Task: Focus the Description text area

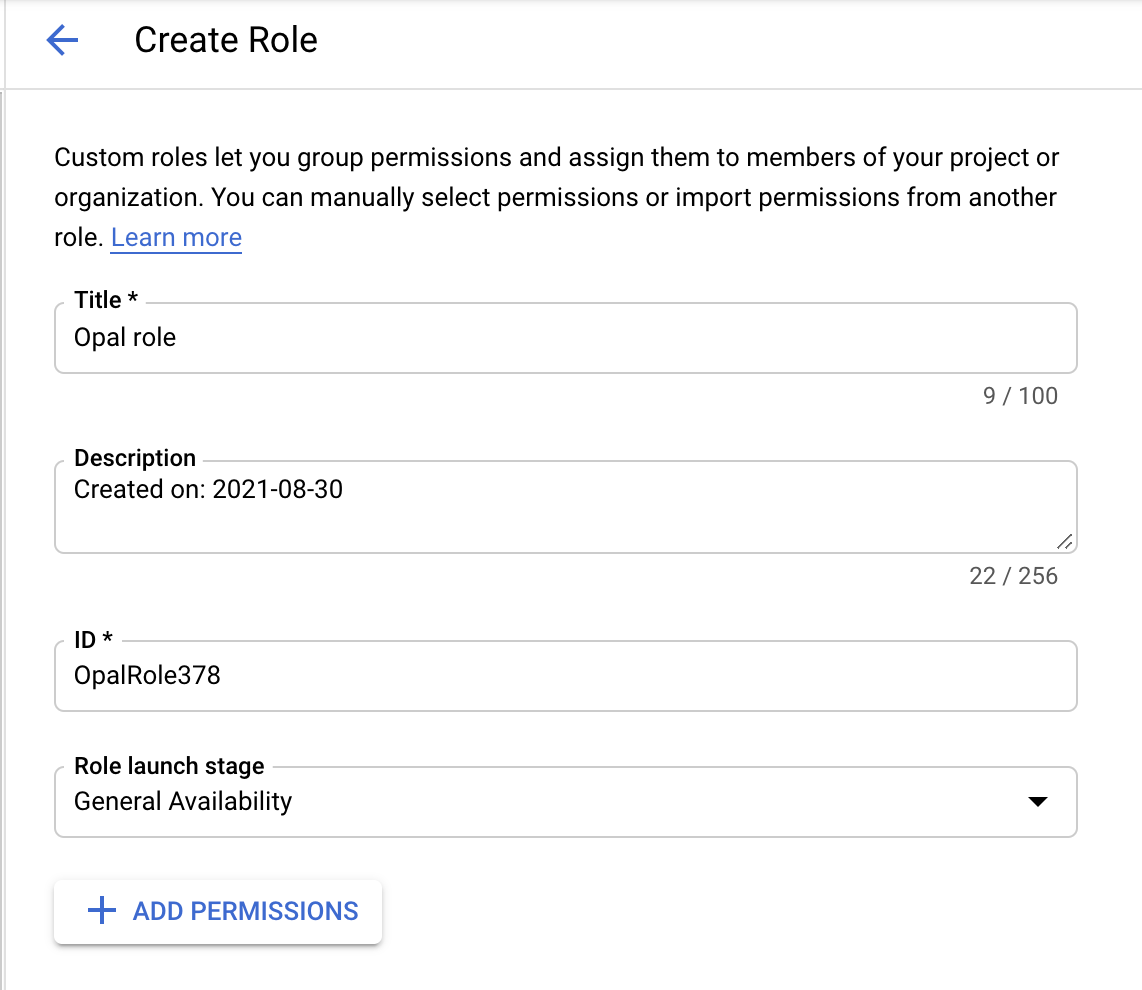Action: 565,515
